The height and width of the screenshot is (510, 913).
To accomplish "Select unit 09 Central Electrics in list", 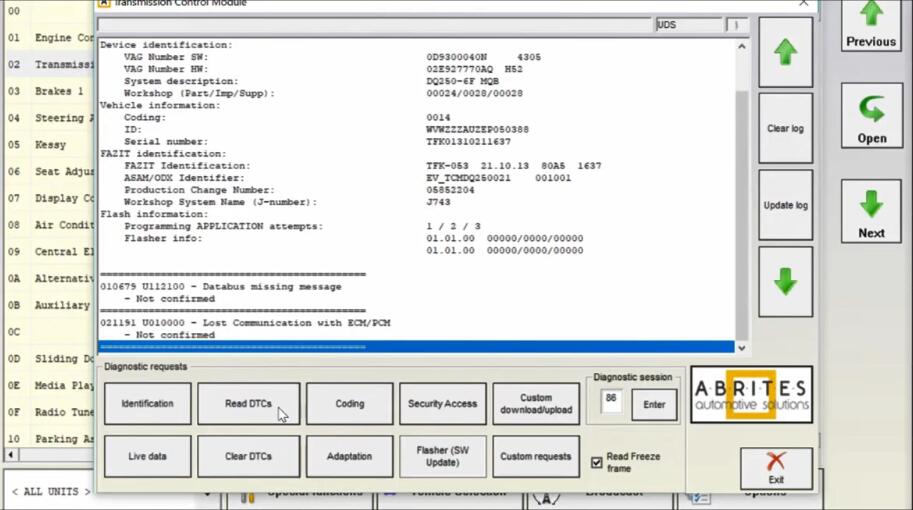I will tap(50, 252).
